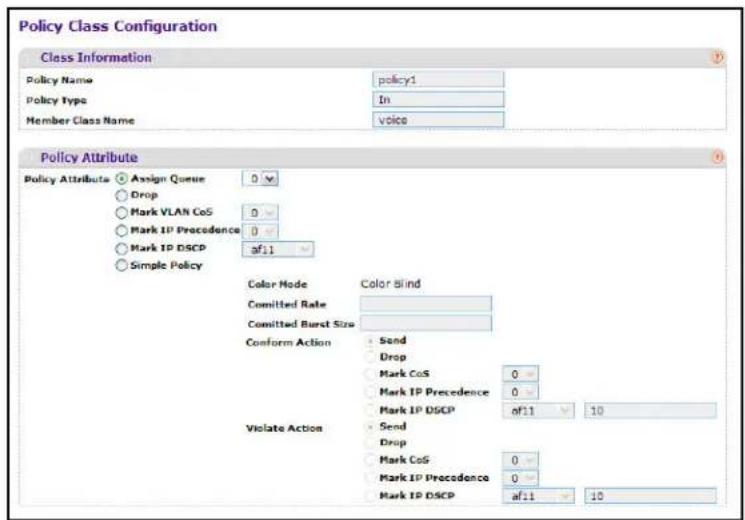Click the Color Blind mode text
The width and height of the screenshot is (745, 520).
click(x=391, y=284)
